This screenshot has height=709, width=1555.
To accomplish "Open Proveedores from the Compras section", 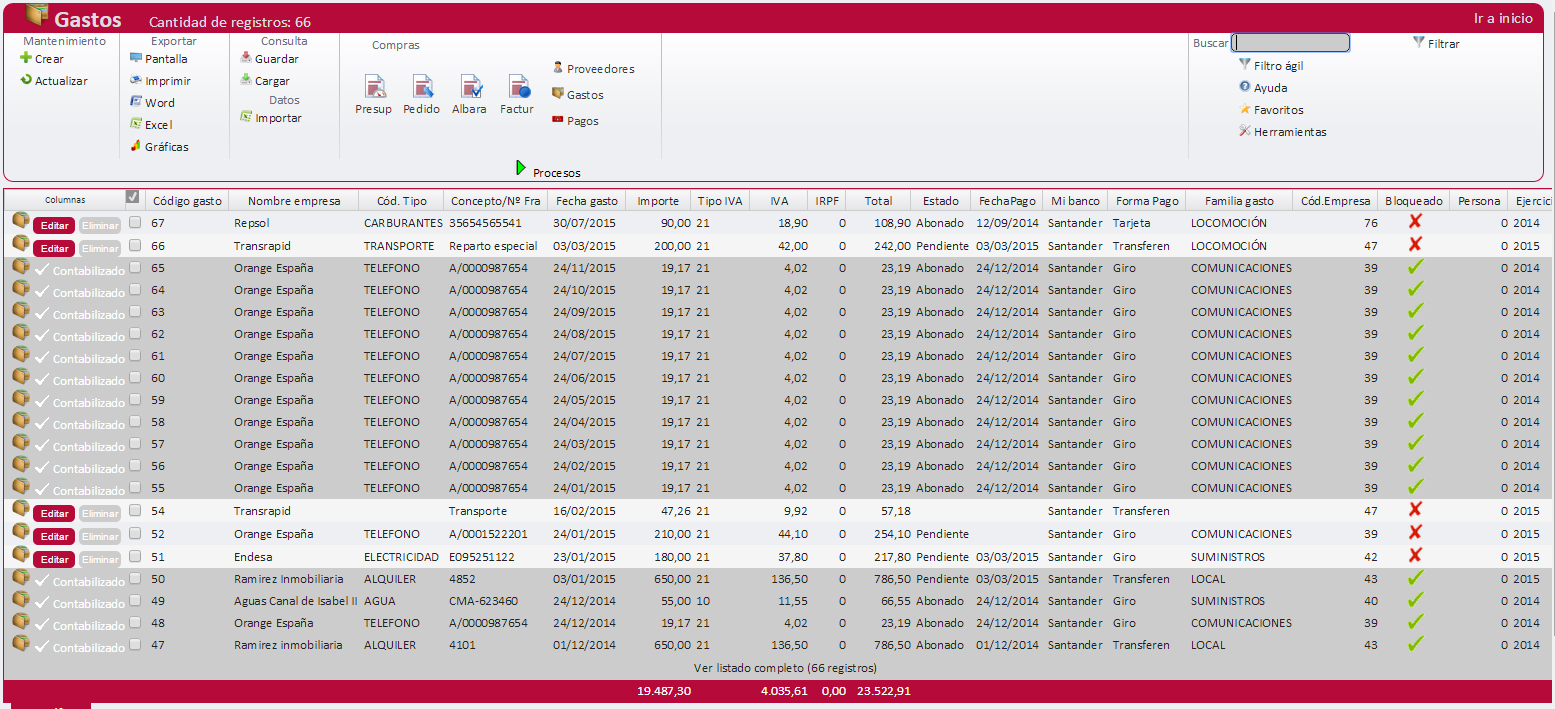I will [x=599, y=69].
